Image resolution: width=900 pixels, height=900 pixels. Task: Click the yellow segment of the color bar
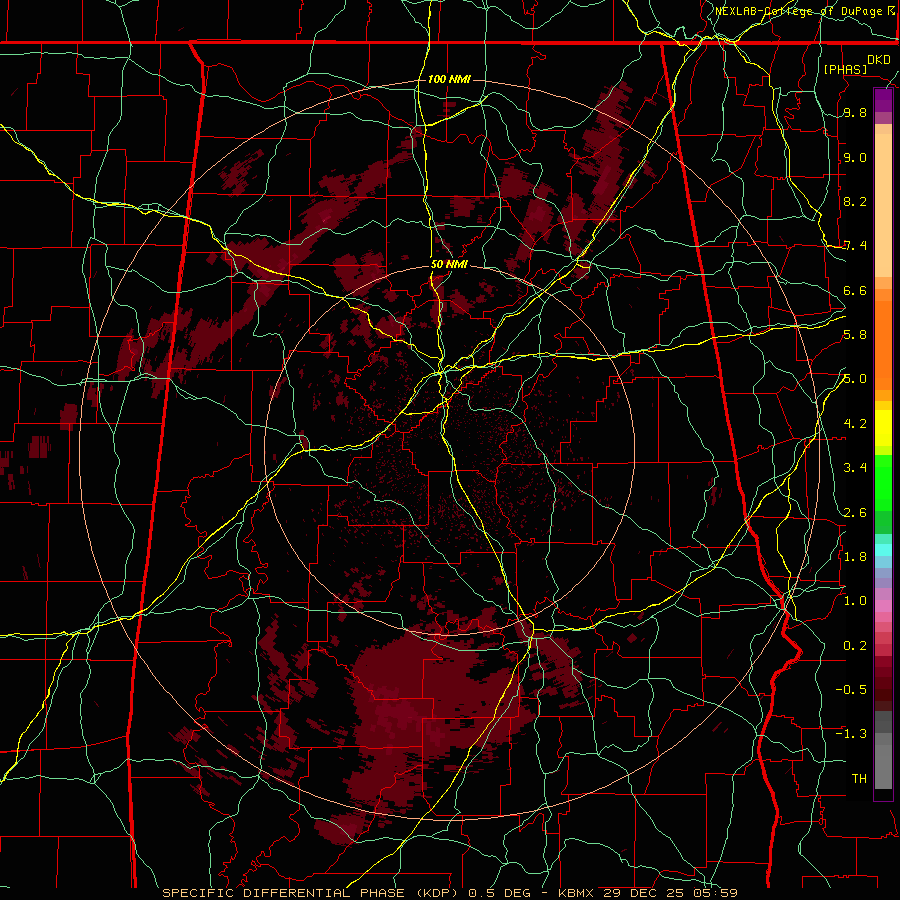tap(883, 428)
